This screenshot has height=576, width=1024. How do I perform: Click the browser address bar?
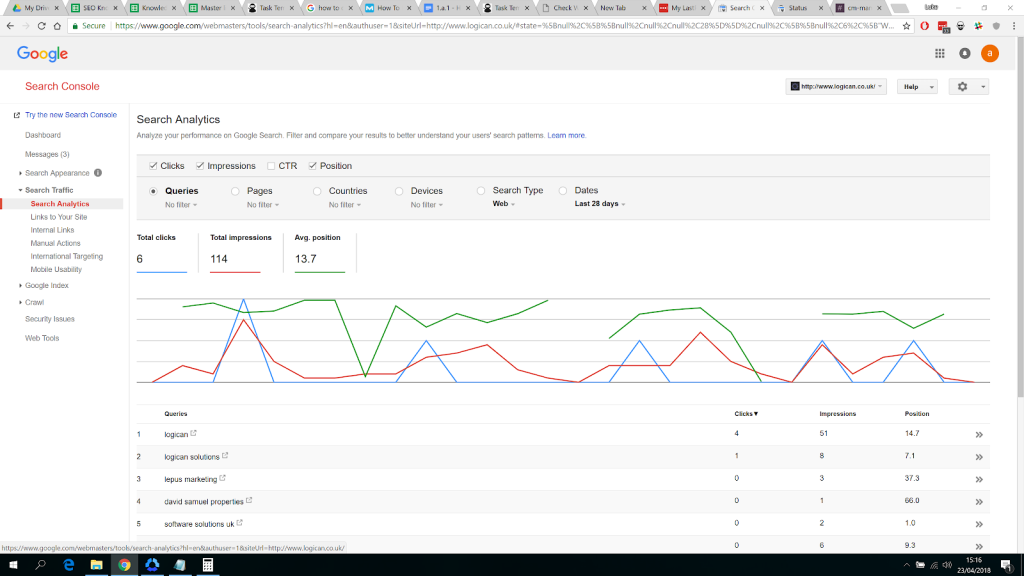(x=503, y=26)
